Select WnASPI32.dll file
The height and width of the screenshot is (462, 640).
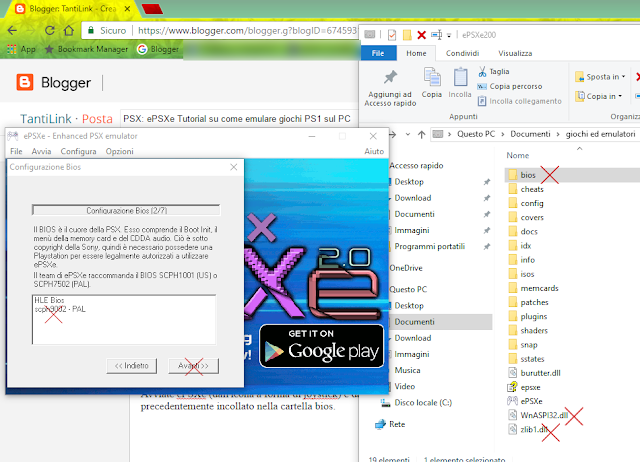[x=538, y=415]
